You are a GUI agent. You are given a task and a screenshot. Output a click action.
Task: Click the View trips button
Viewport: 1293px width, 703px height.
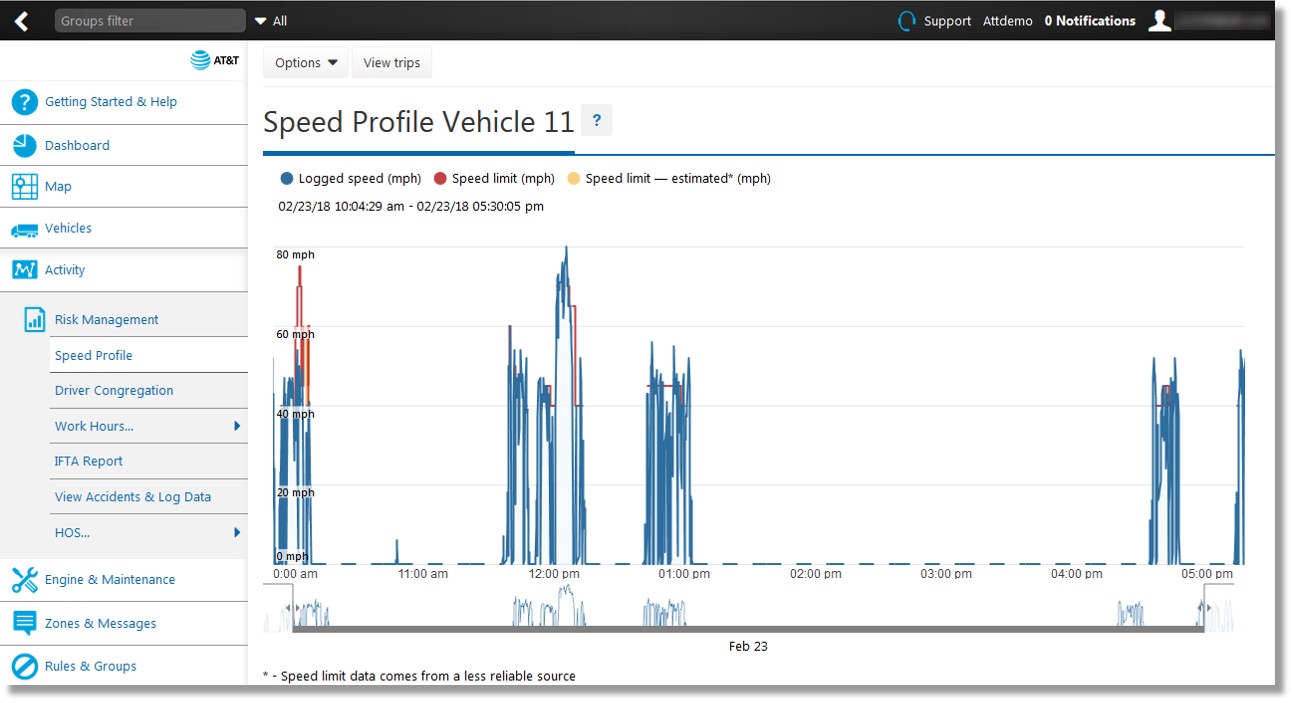392,63
